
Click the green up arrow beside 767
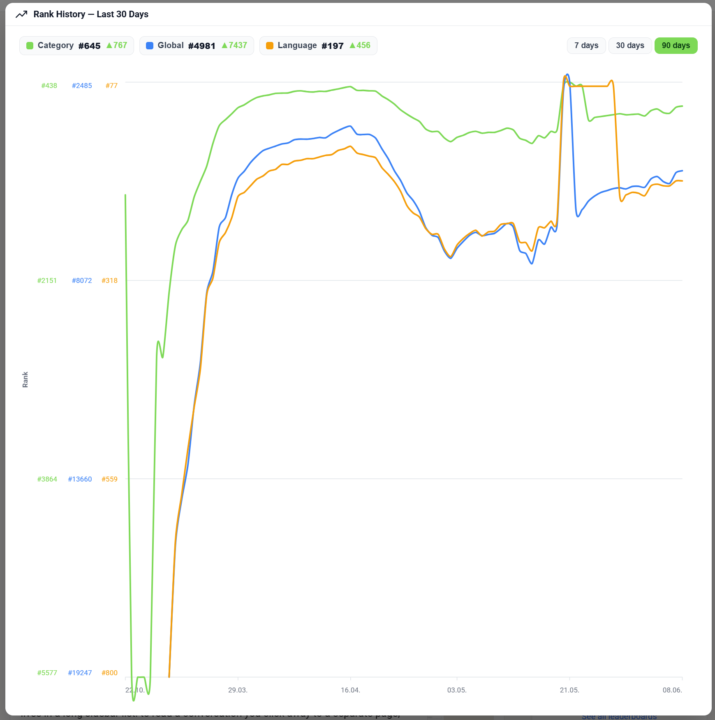pyautogui.click(x=109, y=45)
